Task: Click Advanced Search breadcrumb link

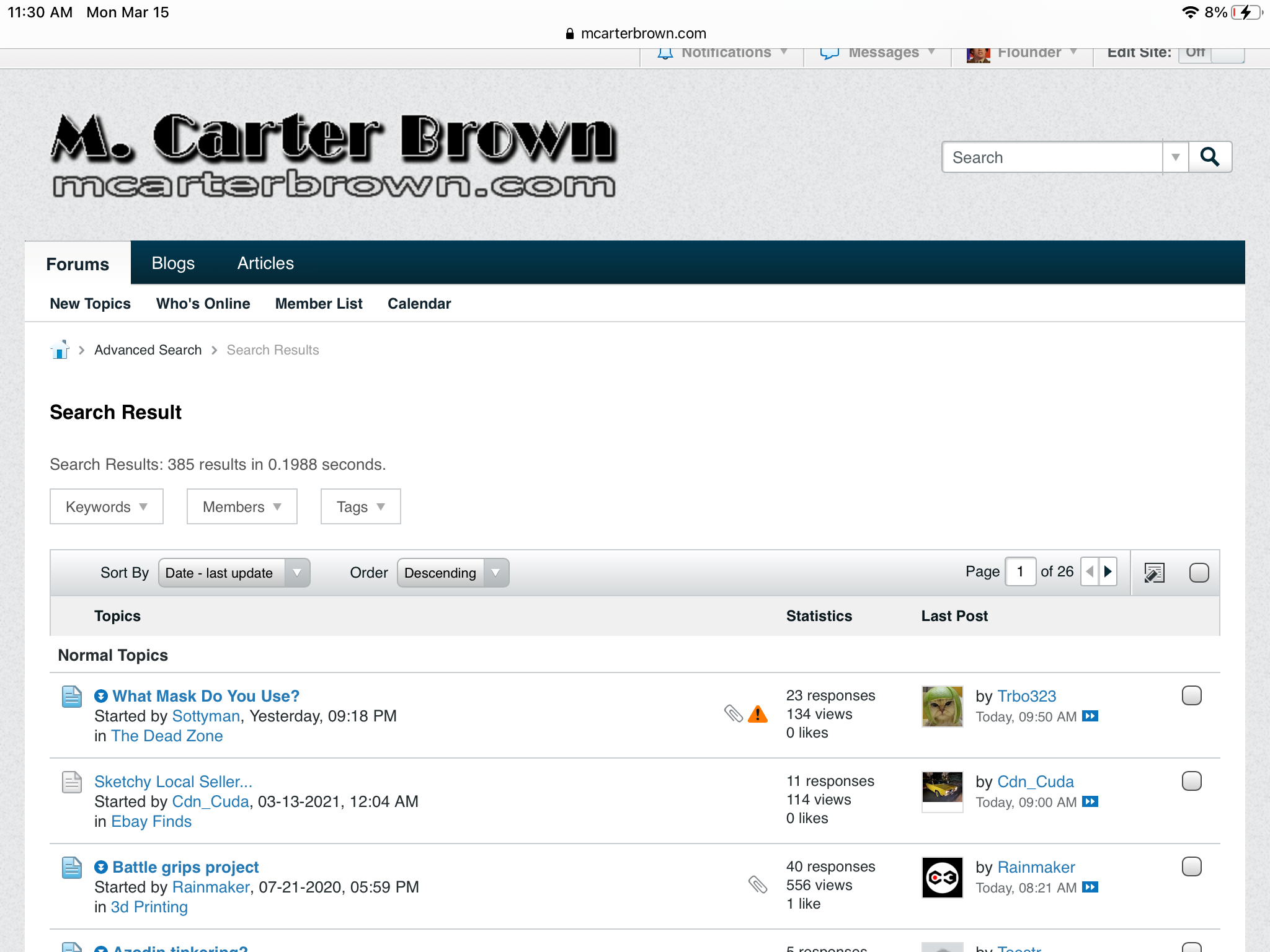Action: pos(148,350)
